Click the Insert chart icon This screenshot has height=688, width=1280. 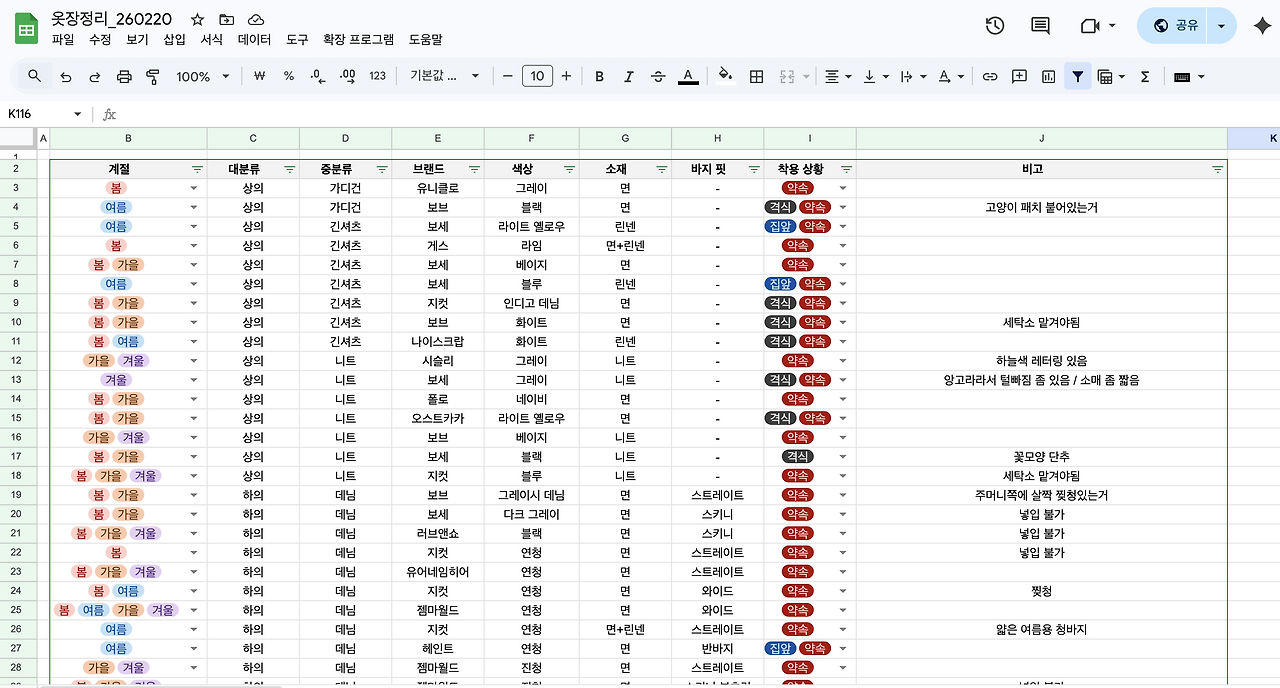1048,76
